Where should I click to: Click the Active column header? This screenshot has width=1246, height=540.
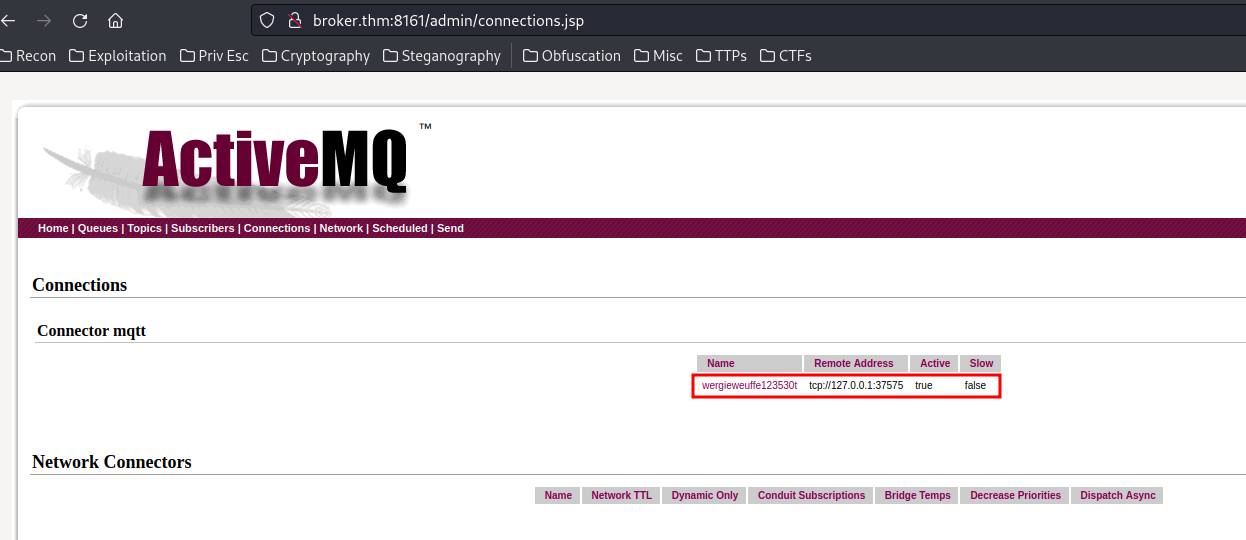(x=935, y=363)
